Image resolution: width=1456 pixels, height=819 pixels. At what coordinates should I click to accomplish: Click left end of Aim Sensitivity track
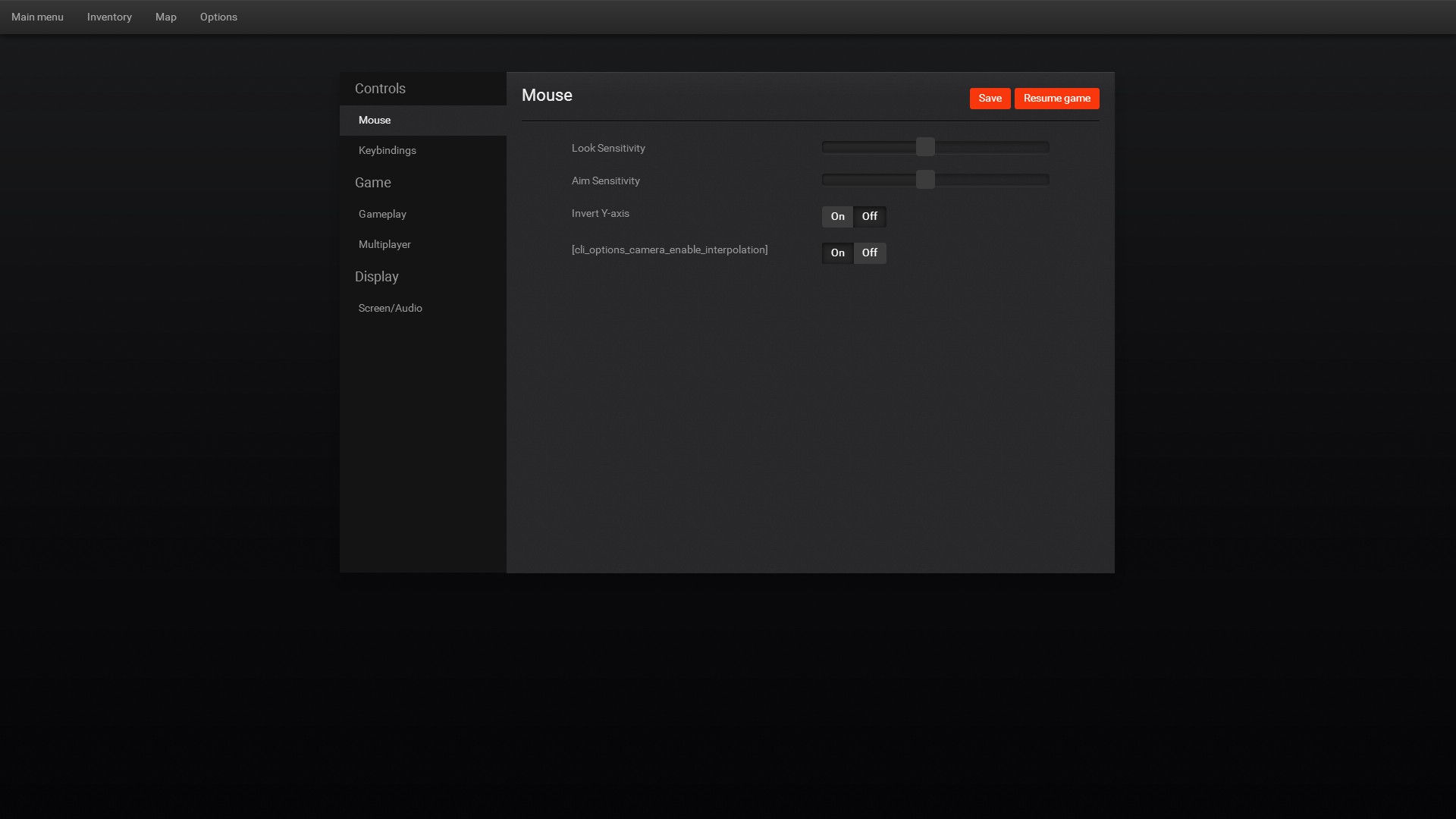[828, 180]
